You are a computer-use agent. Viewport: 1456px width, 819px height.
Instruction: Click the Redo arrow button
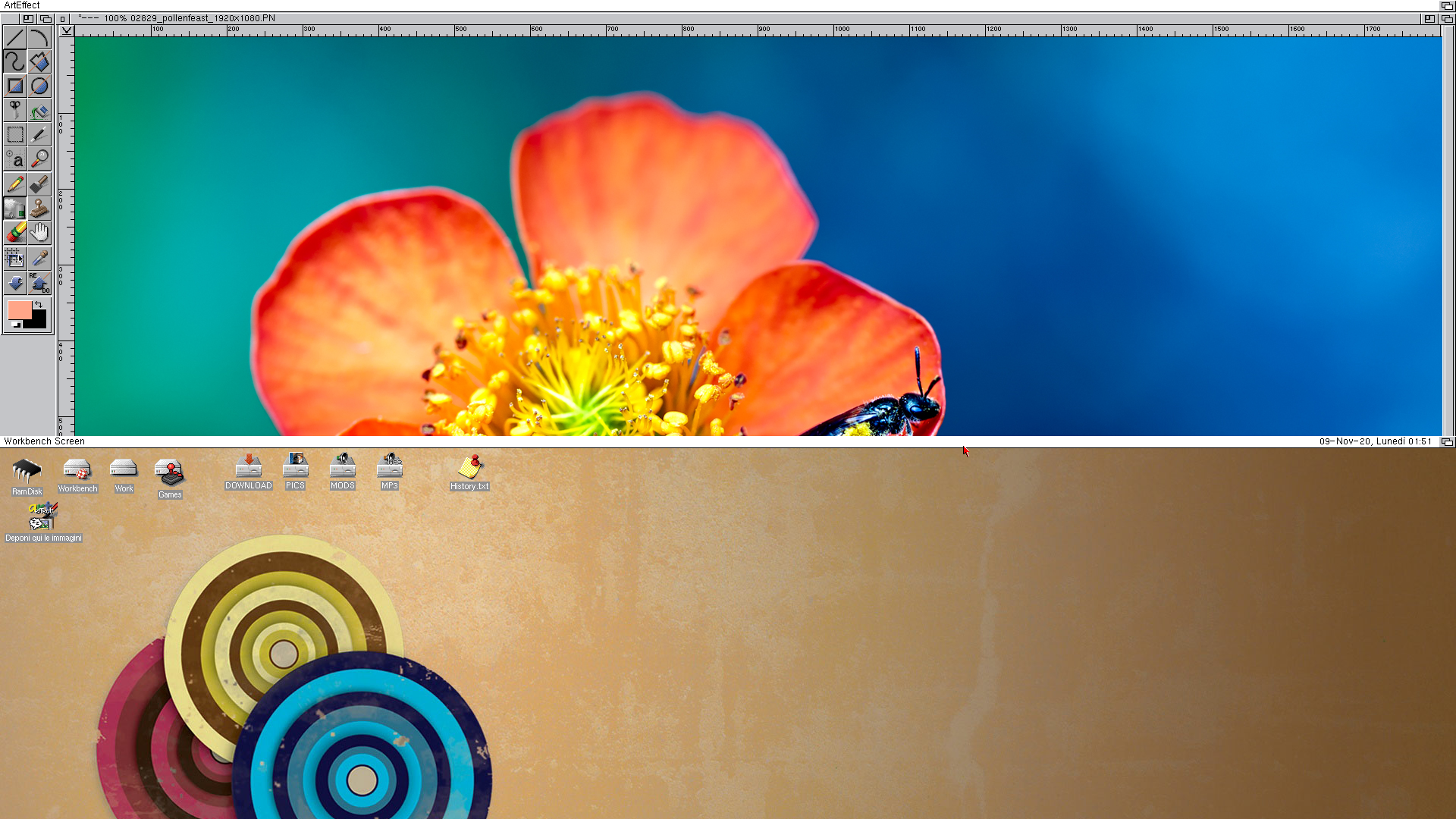click(39, 283)
